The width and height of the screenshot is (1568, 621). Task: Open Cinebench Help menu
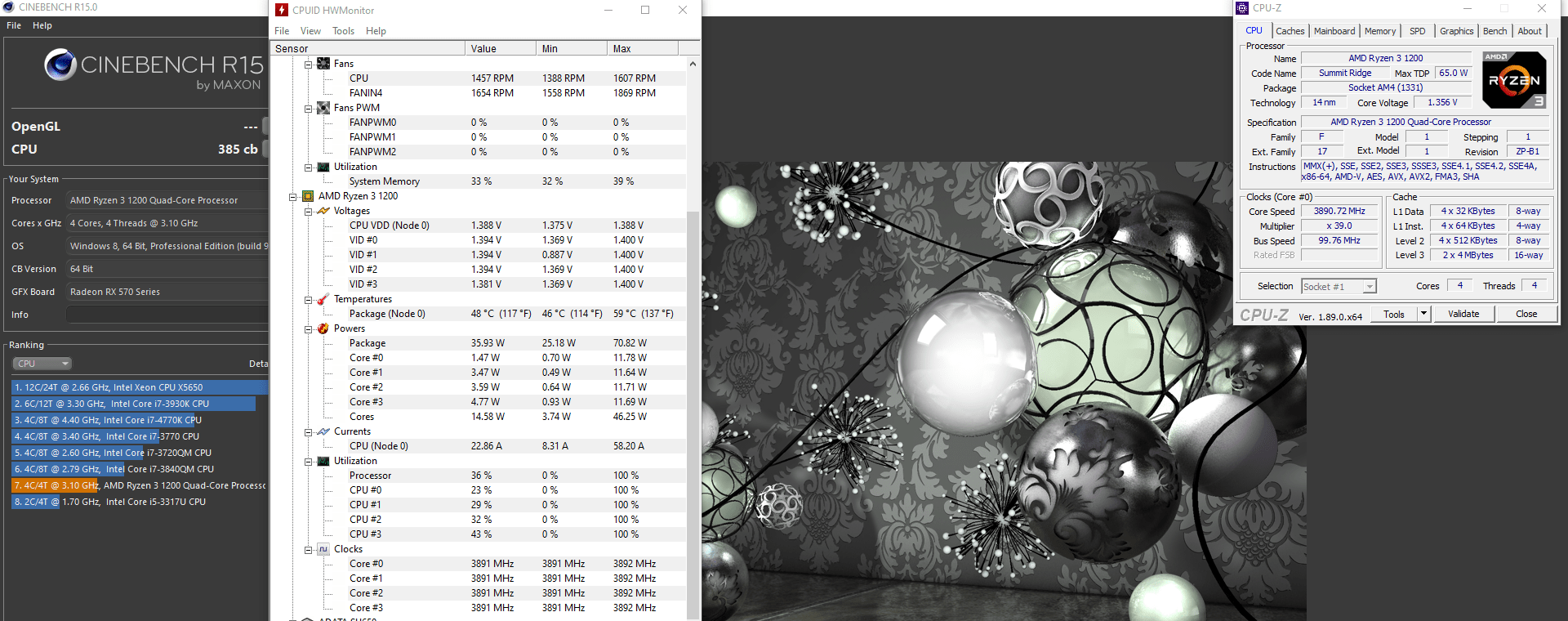click(42, 25)
